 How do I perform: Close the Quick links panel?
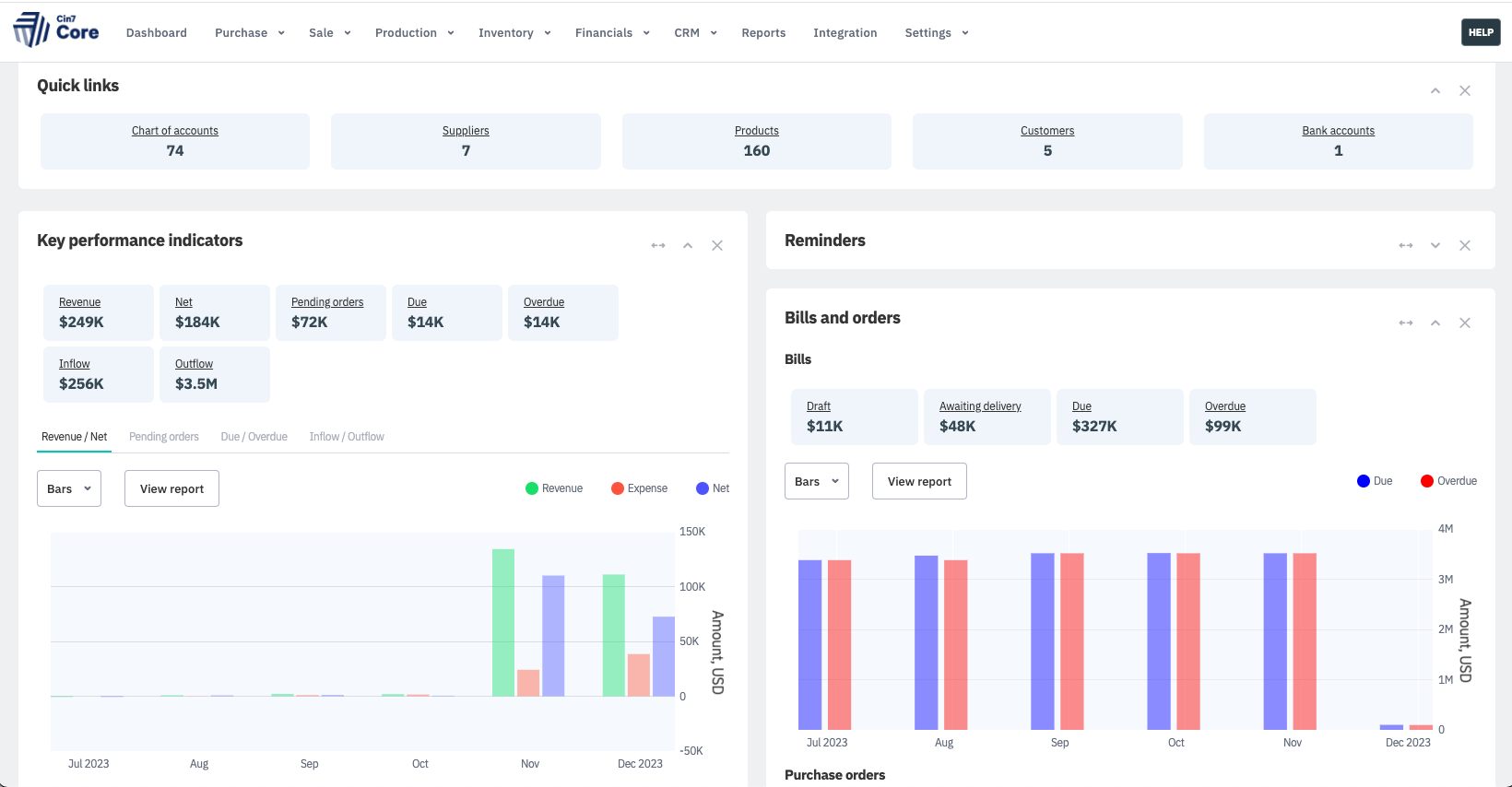pos(1465,90)
